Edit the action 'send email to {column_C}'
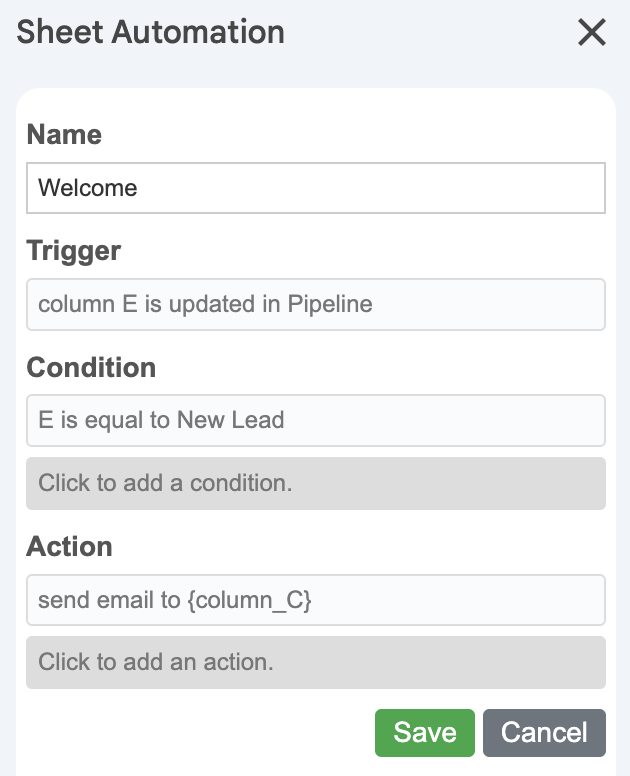 [x=315, y=600]
